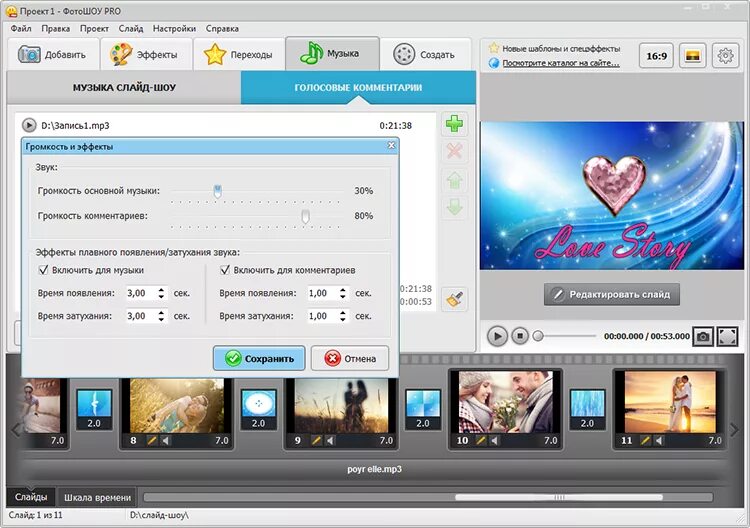Click Редактировать слайд button

coord(612,294)
